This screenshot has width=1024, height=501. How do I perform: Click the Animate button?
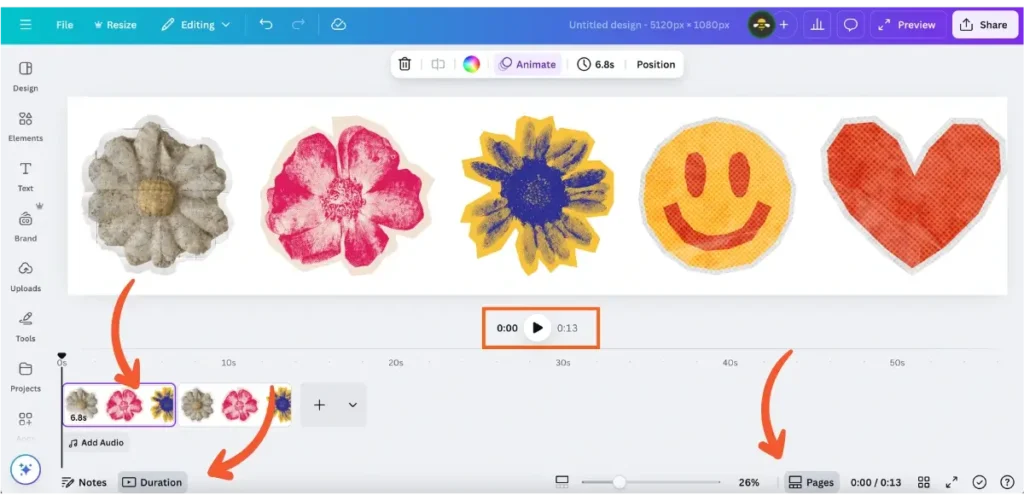point(527,64)
